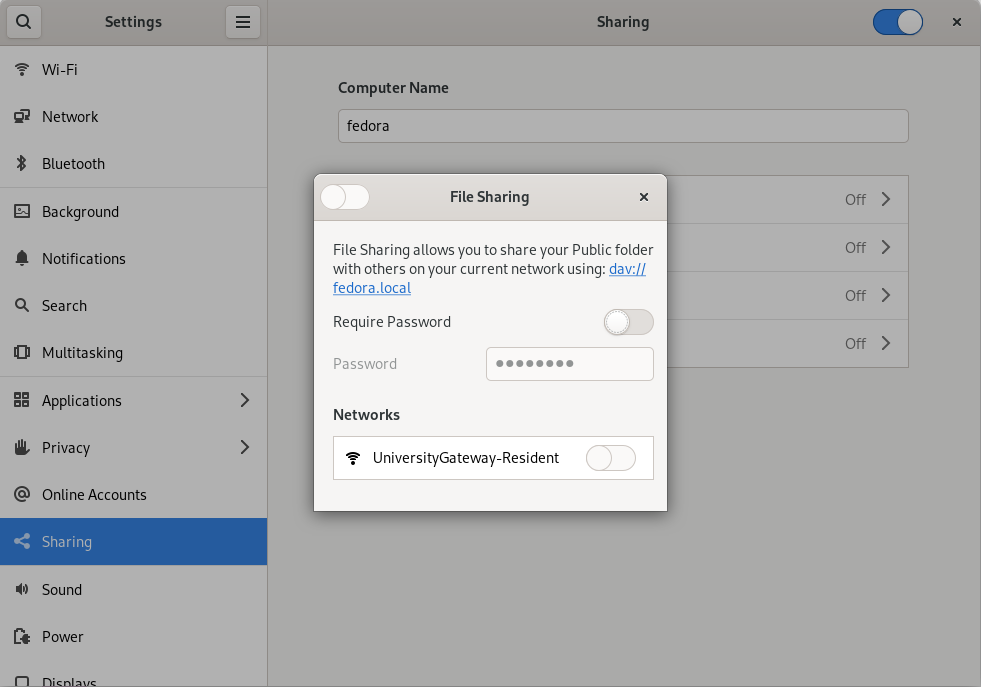Open Sound settings from sidebar

pos(133,589)
